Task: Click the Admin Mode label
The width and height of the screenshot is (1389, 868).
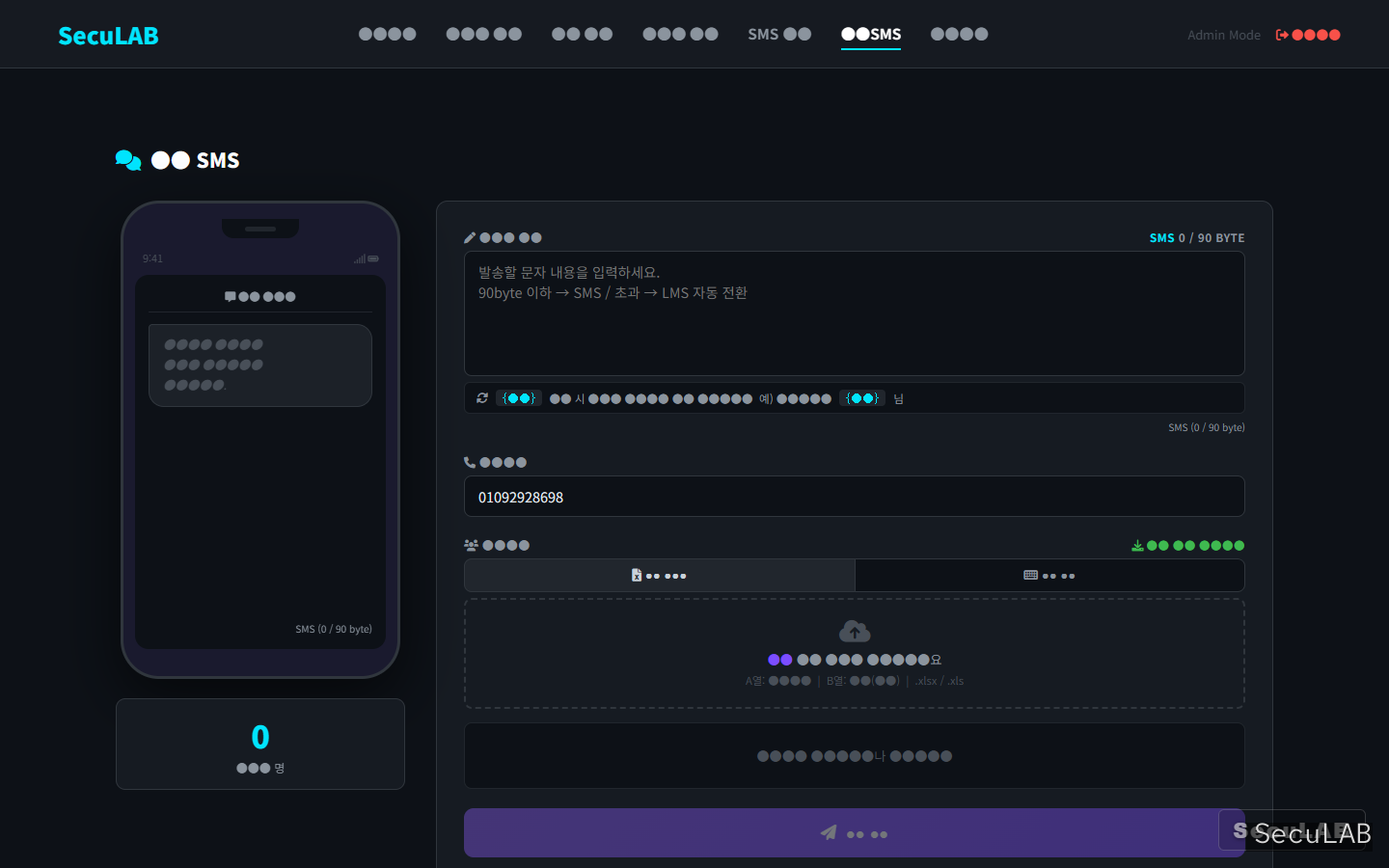Action: (1224, 35)
